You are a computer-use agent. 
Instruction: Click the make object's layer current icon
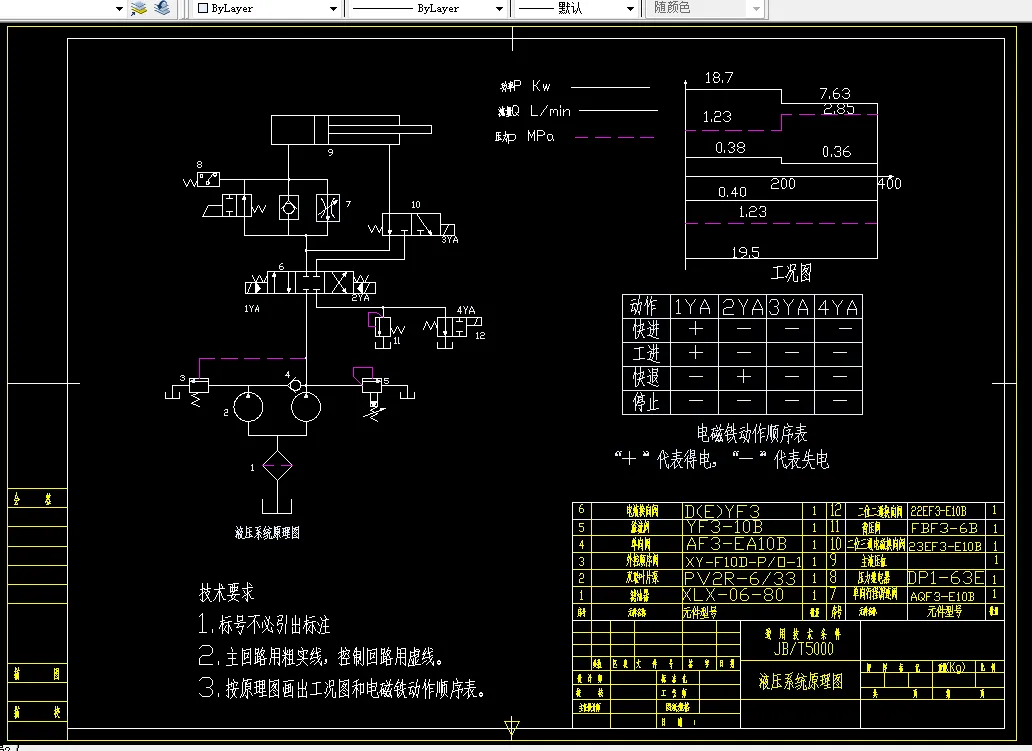139,8
